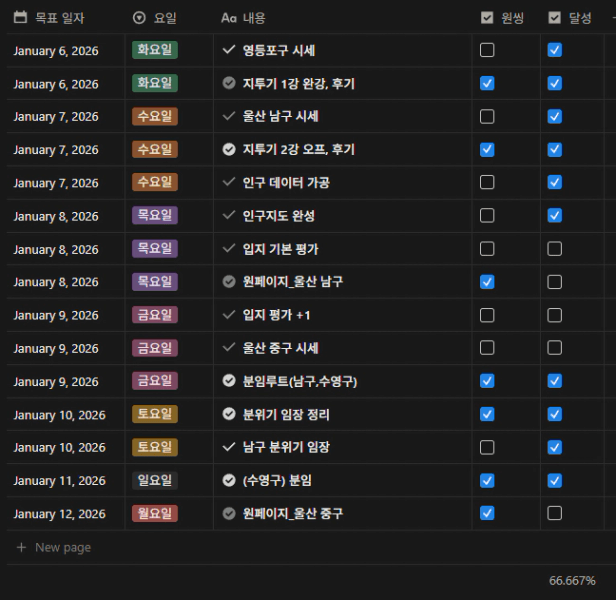Viewport: 616px width, 600px height.
Task: Click the select-type icon beside 요일
Action: point(139,18)
